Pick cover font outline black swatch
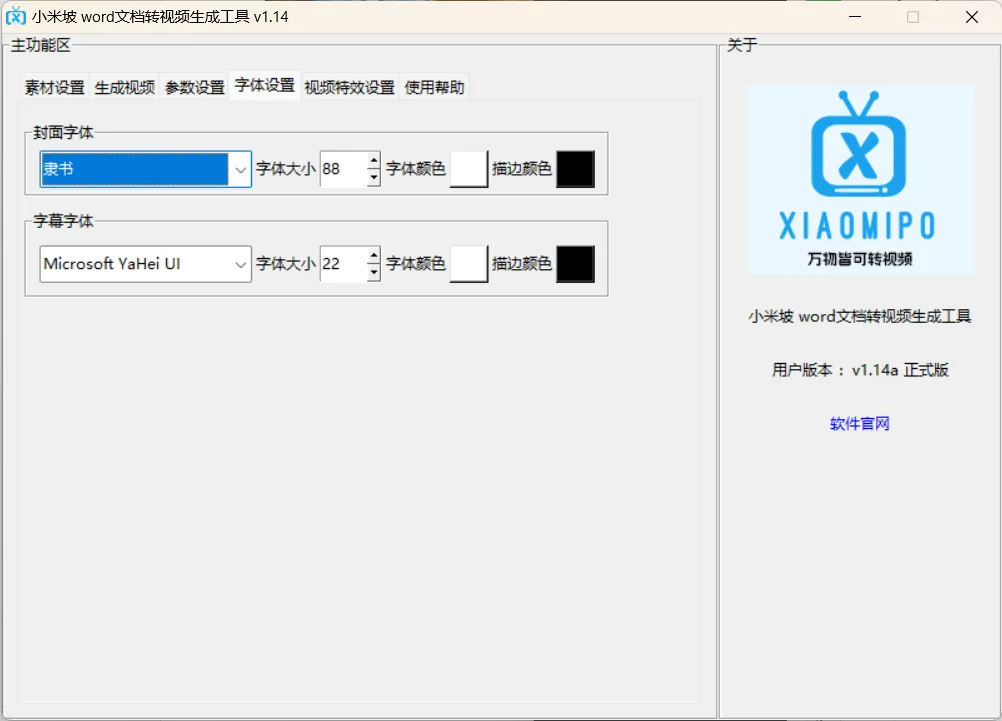Image resolution: width=1002 pixels, height=721 pixels. point(575,170)
